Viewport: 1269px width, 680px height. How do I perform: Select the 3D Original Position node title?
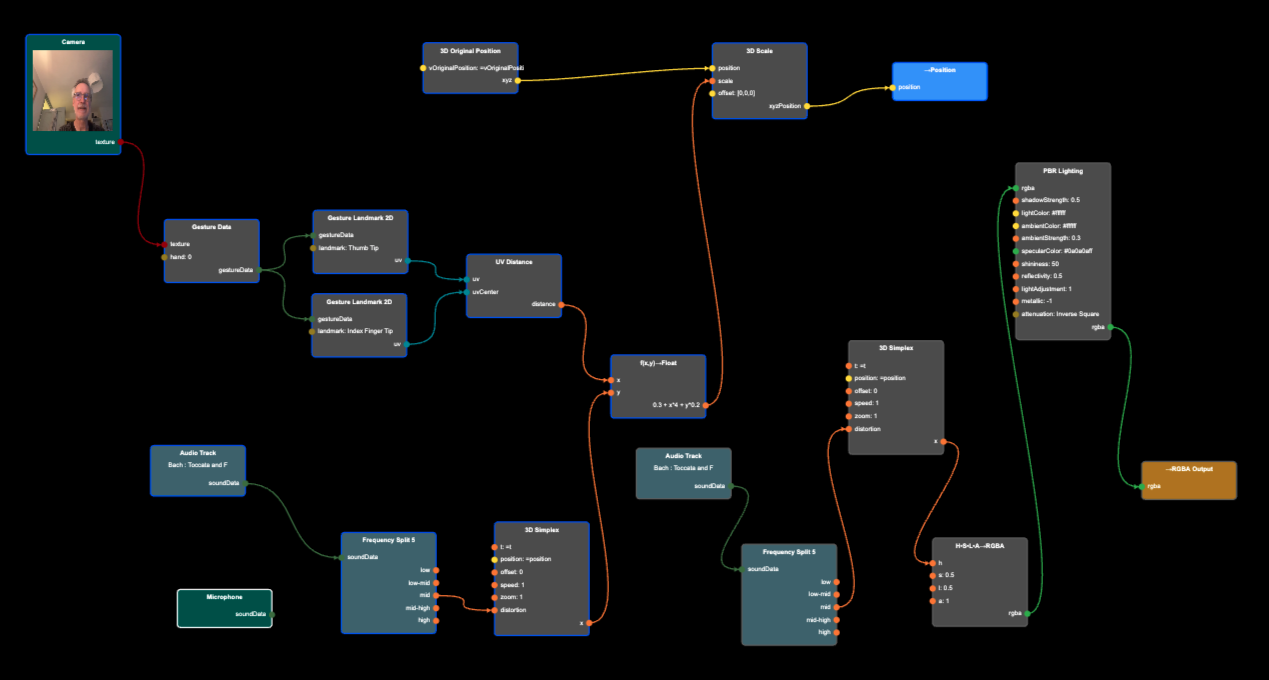[x=470, y=50]
